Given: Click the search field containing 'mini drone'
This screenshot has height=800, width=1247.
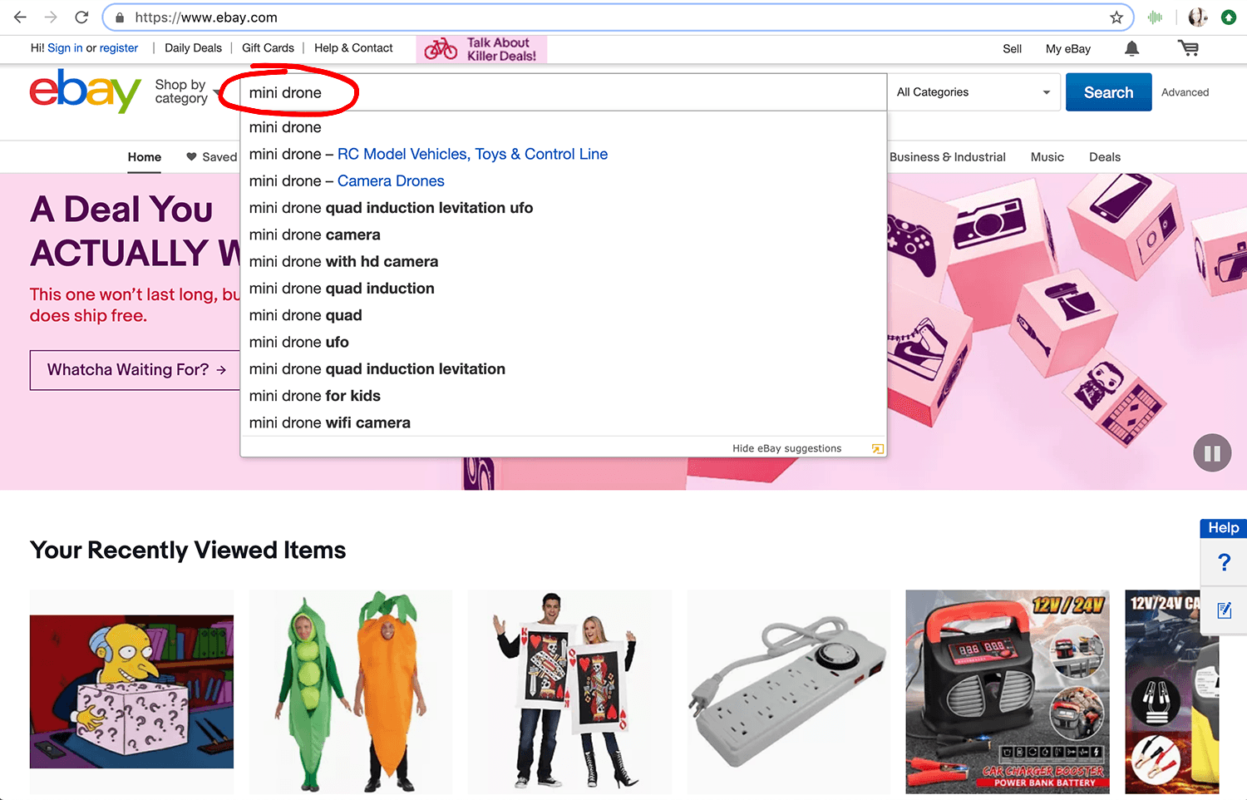Looking at the screenshot, I should [563, 92].
